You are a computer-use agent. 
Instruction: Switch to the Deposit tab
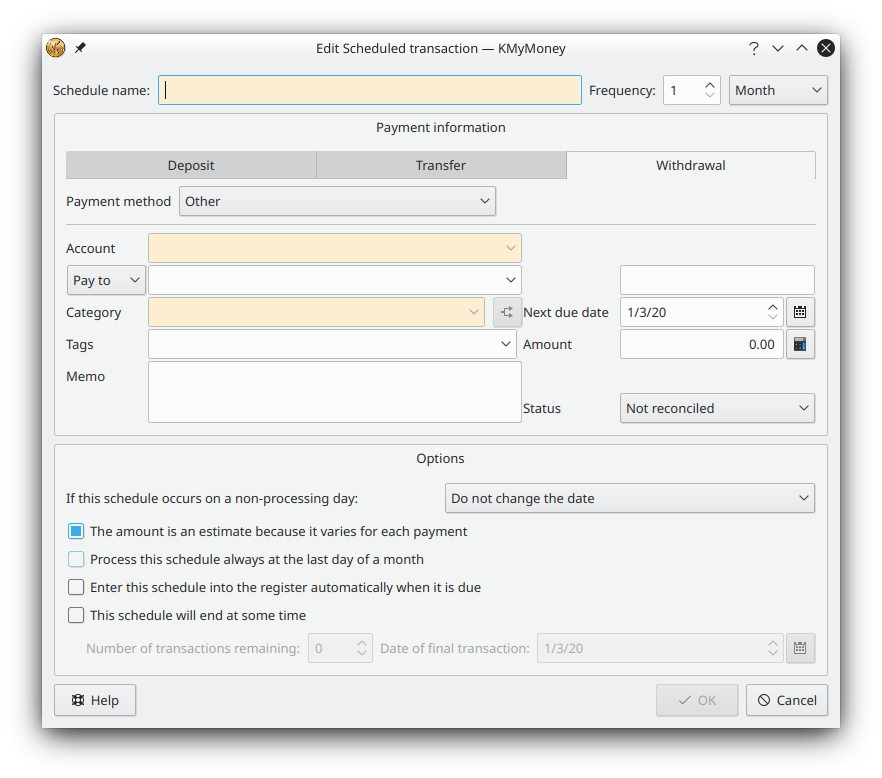click(x=191, y=165)
